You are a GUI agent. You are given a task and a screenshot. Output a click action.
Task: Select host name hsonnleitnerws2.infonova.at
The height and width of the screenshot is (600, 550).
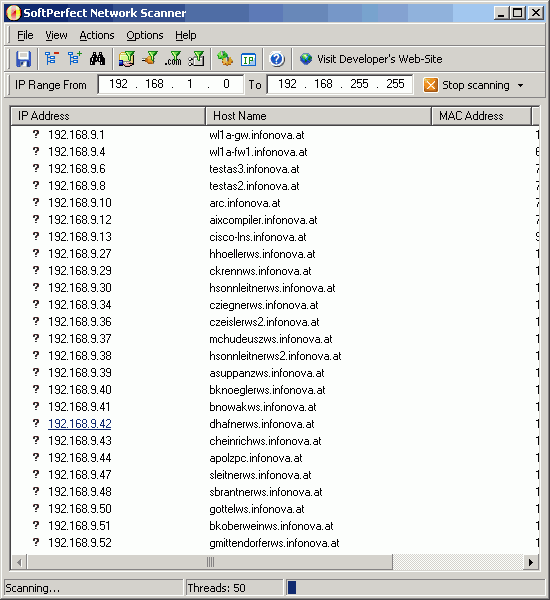[275, 356]
